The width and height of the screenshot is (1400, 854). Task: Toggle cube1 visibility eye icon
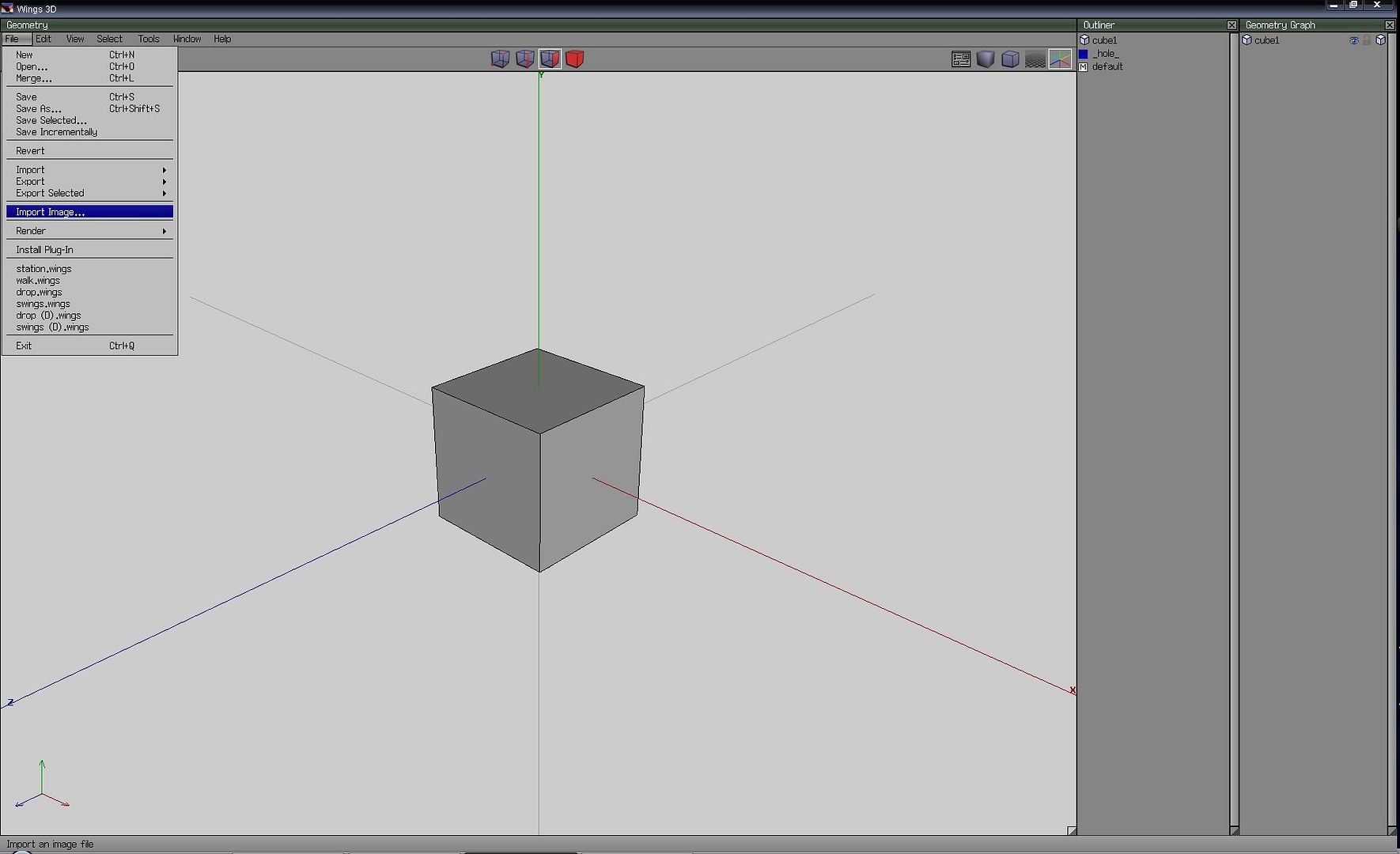[1353, 40]
